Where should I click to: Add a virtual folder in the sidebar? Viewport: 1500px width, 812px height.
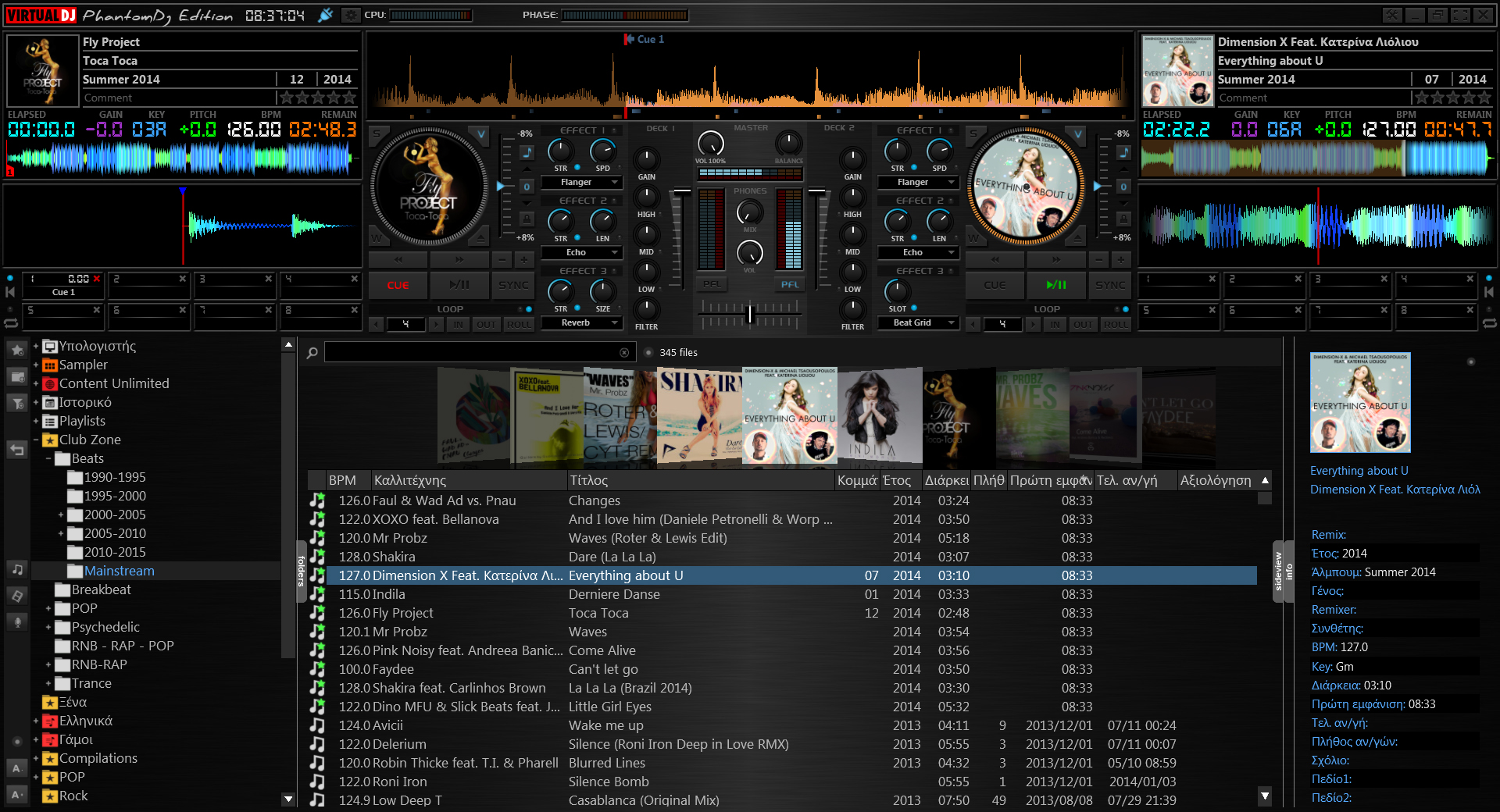pyautogui.click(x=17, y=377)
